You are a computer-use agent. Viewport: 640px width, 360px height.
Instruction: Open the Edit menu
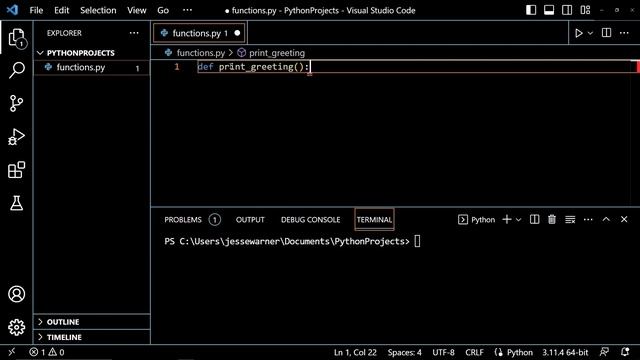pyautogui.click(x=62, y=10)
